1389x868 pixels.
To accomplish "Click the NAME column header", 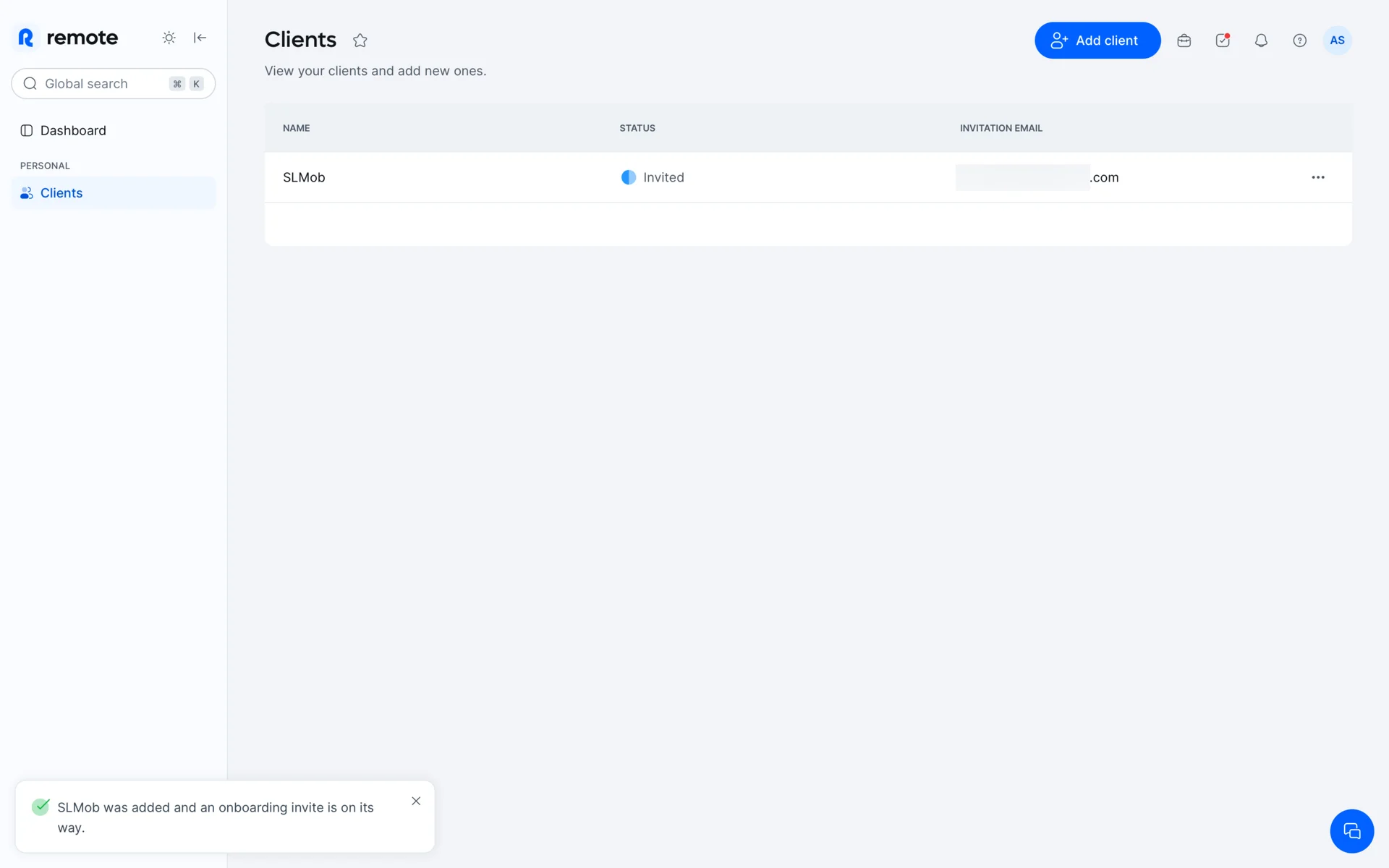I will 296,128.
